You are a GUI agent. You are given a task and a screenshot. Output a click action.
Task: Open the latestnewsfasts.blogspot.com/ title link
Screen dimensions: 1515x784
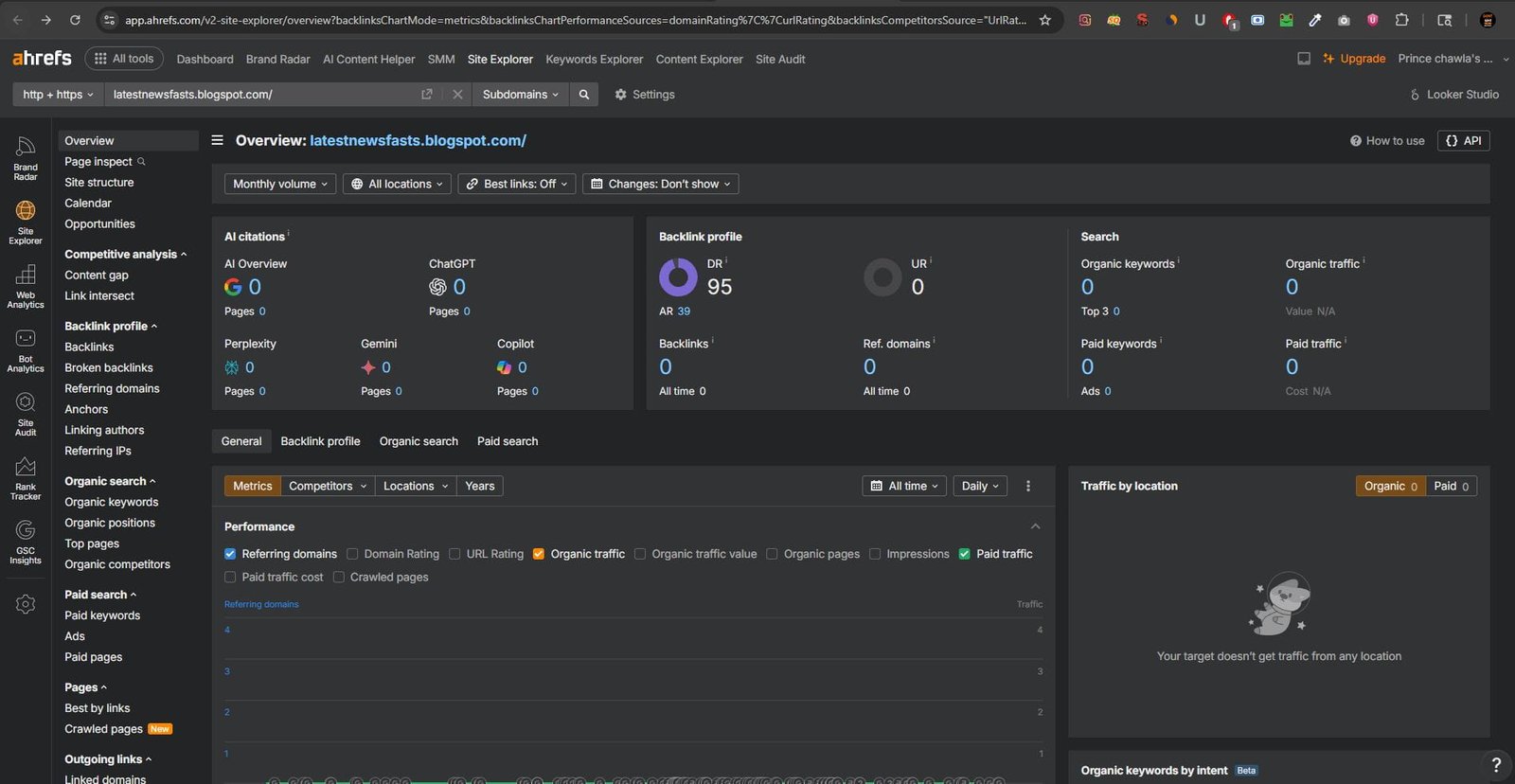(419, 140)
